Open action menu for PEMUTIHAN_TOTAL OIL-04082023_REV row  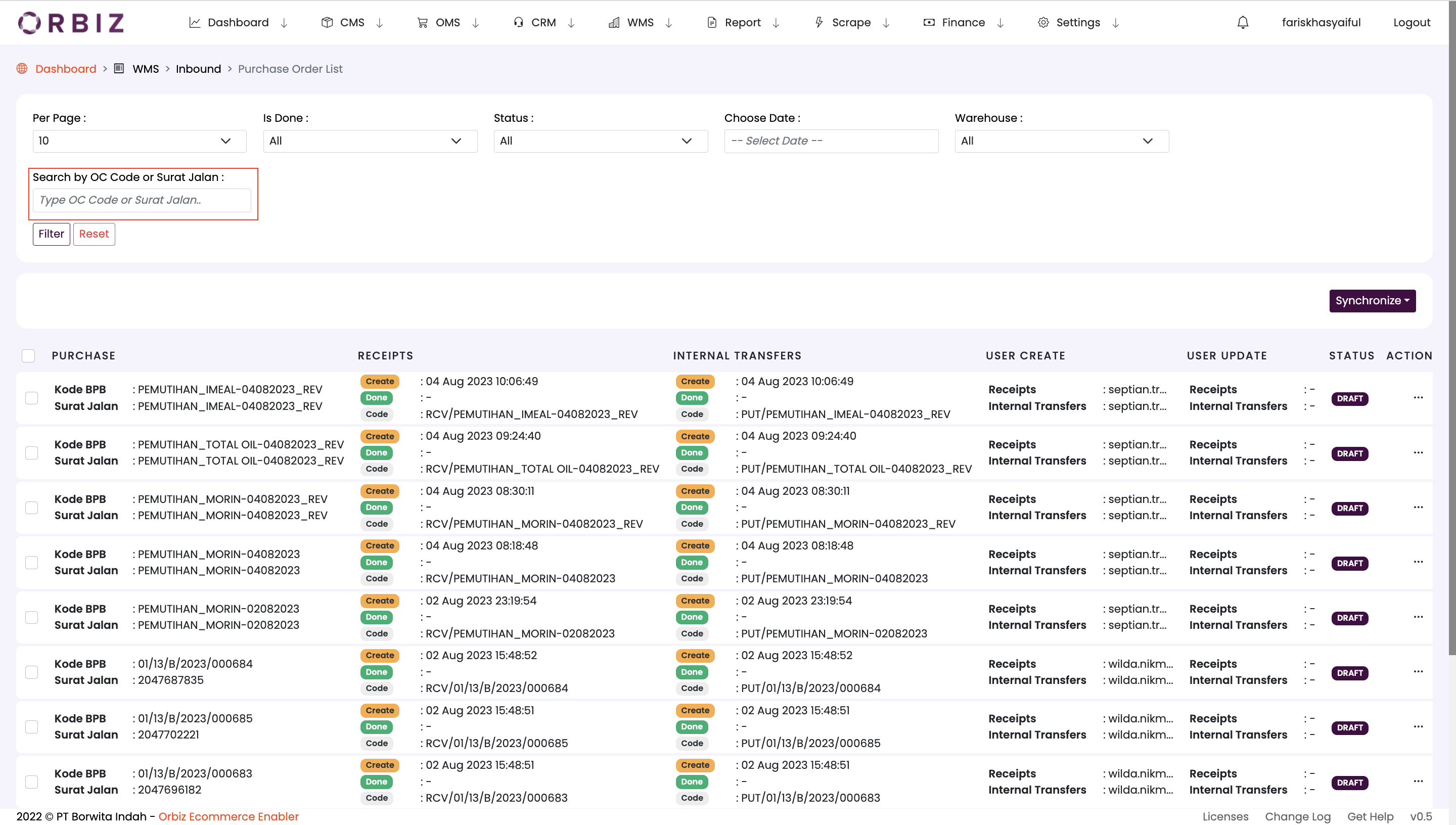[x=1418, y=453]
